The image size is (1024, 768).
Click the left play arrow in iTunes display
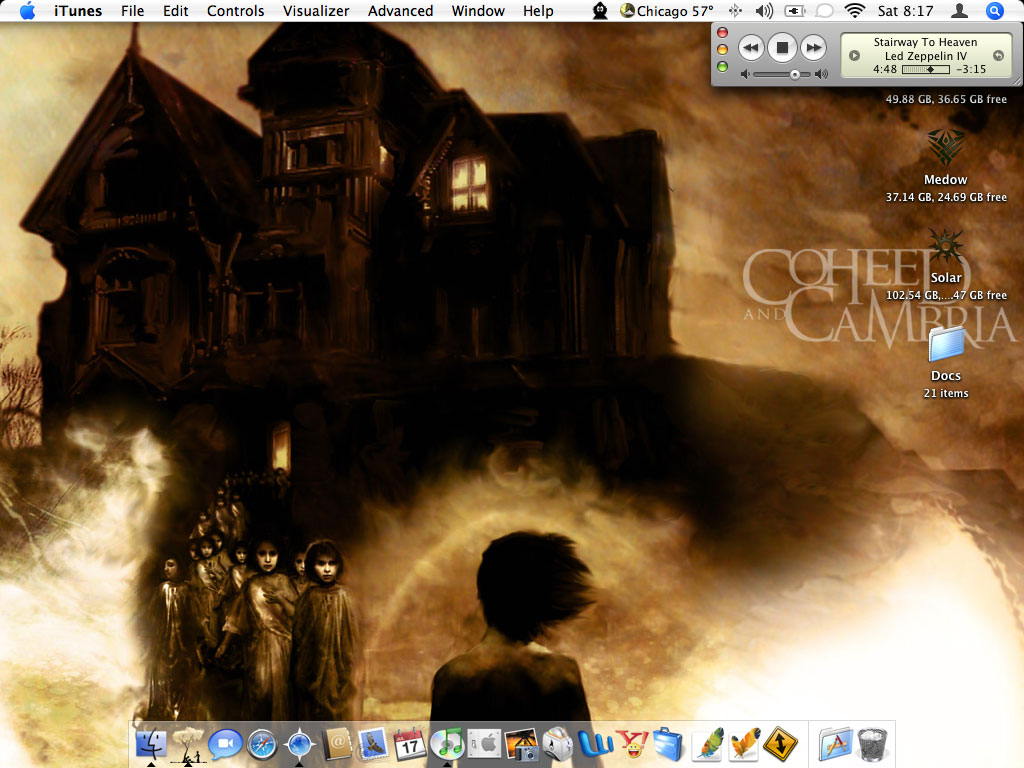854,56
